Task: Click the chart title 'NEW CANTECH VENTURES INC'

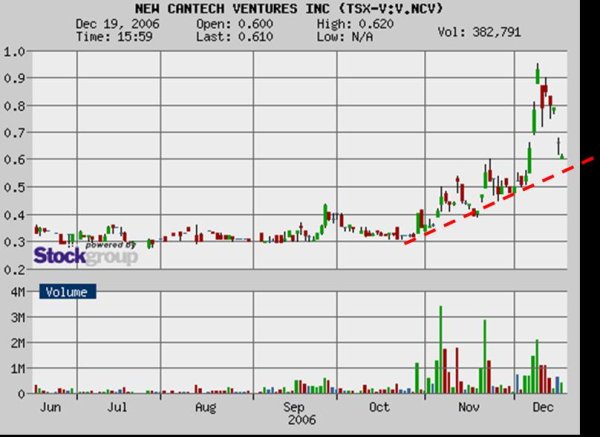Action: click(x=235, y=8)
